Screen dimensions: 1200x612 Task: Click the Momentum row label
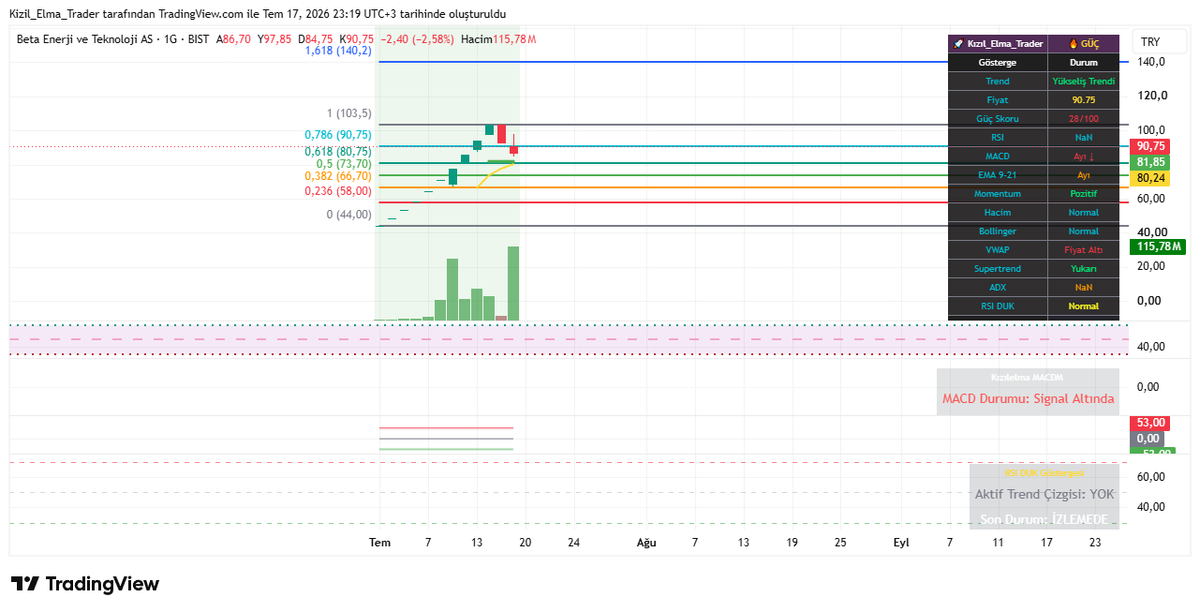(x=997, y=193)
